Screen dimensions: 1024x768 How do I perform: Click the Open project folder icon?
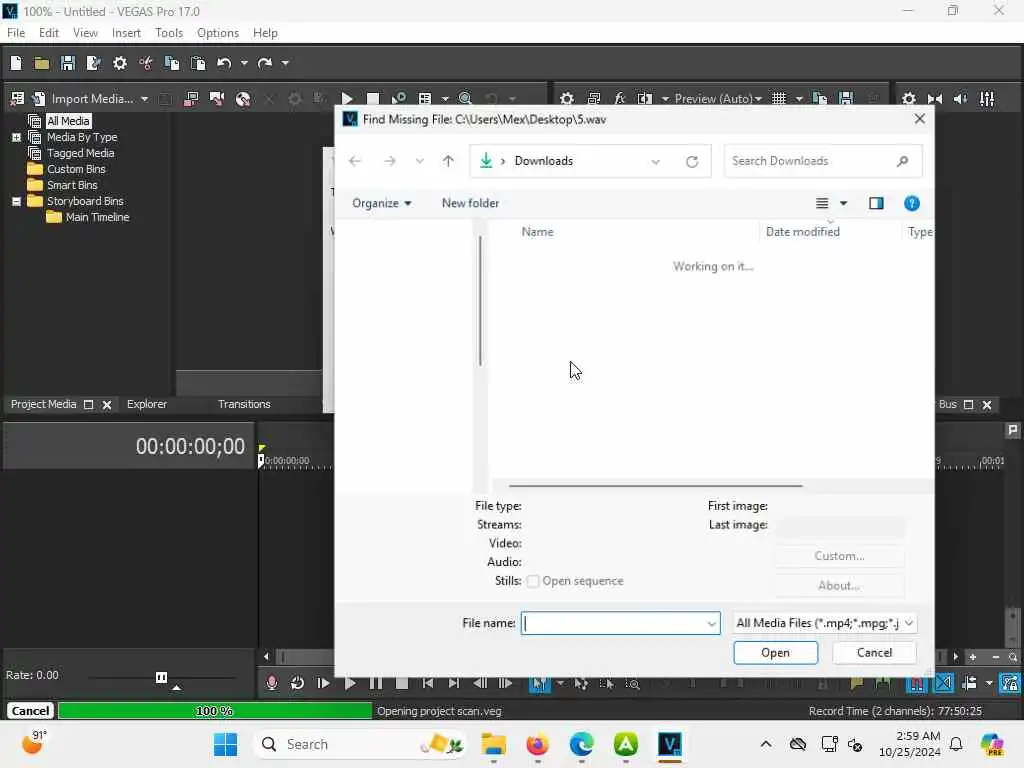pos(42,63)
